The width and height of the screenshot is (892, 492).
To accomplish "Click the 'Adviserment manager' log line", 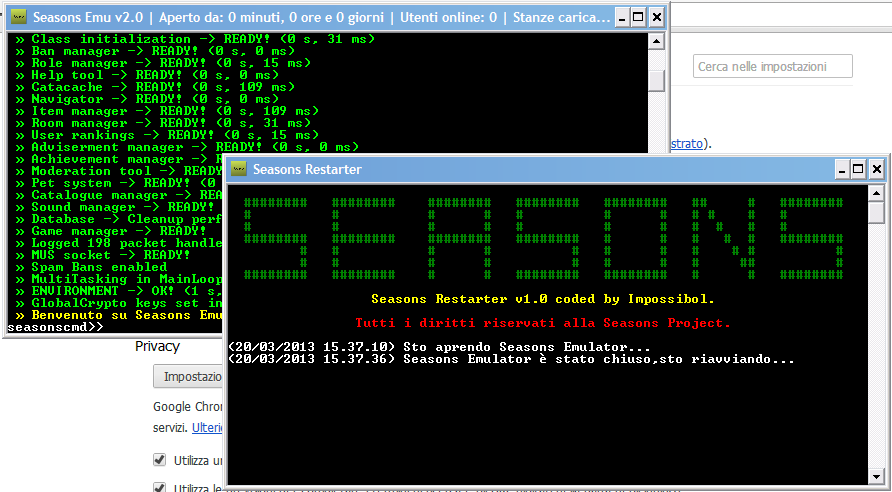I will 187,147.
